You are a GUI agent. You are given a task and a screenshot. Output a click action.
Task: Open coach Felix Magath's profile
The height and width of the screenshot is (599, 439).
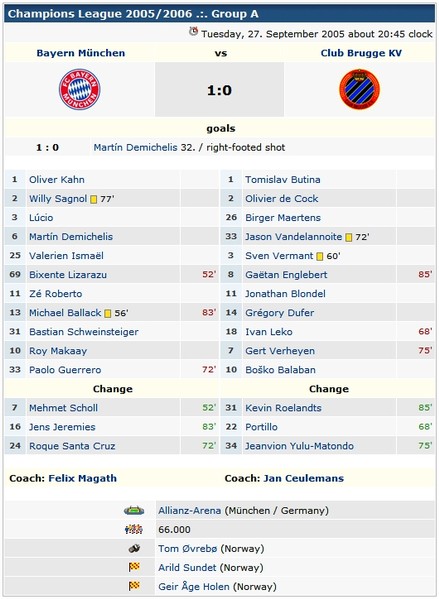(x=83, y=478)
